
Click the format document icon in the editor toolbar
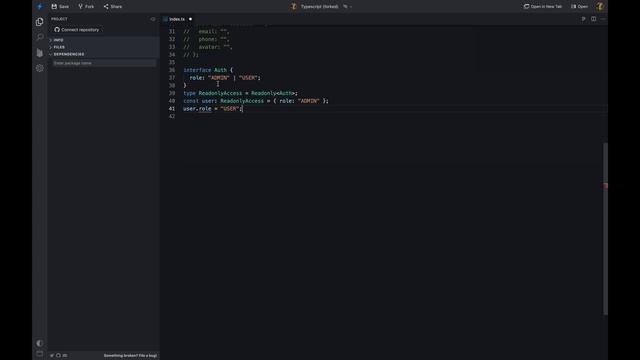[583, 19]
